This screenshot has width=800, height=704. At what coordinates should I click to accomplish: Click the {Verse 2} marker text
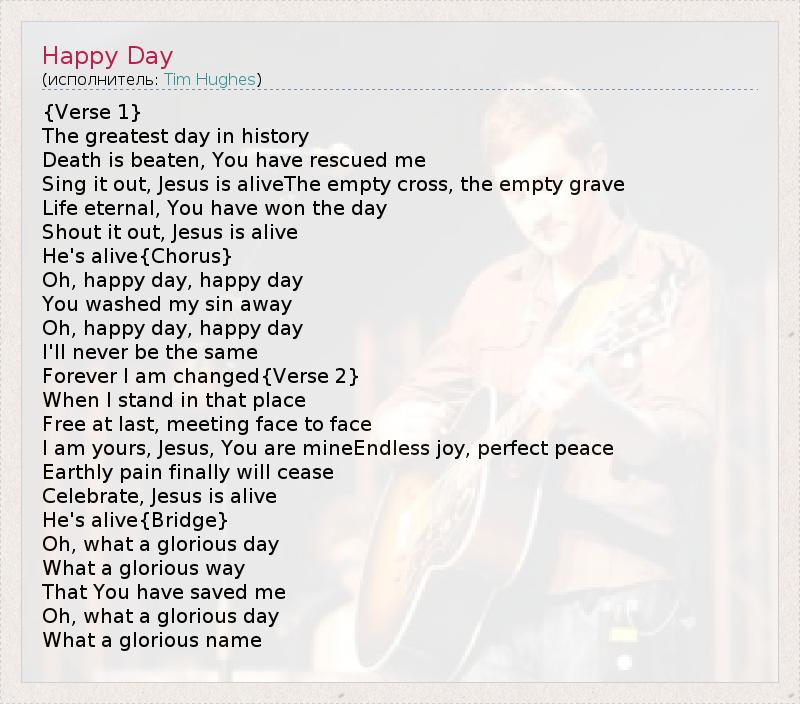311,376
